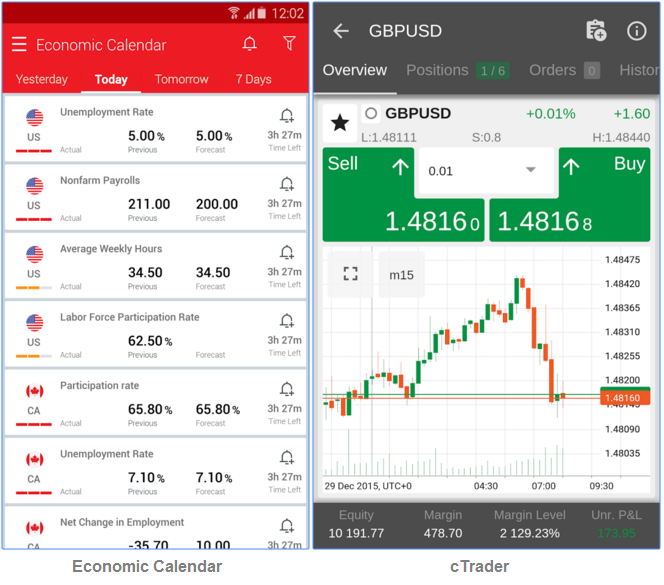Click the +0.01% change value
The height and width of the screenshot is (585, 664).
[x=551, y=114]
